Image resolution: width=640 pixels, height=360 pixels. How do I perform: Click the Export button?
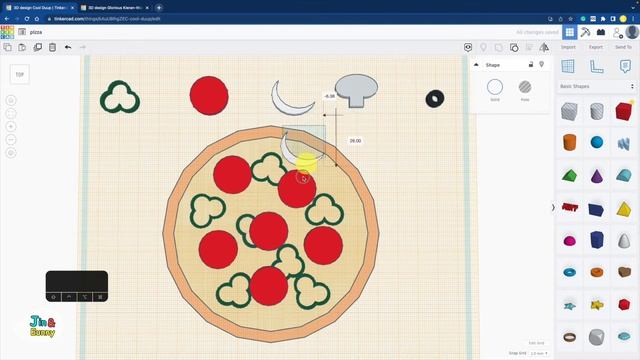[596, 47]
